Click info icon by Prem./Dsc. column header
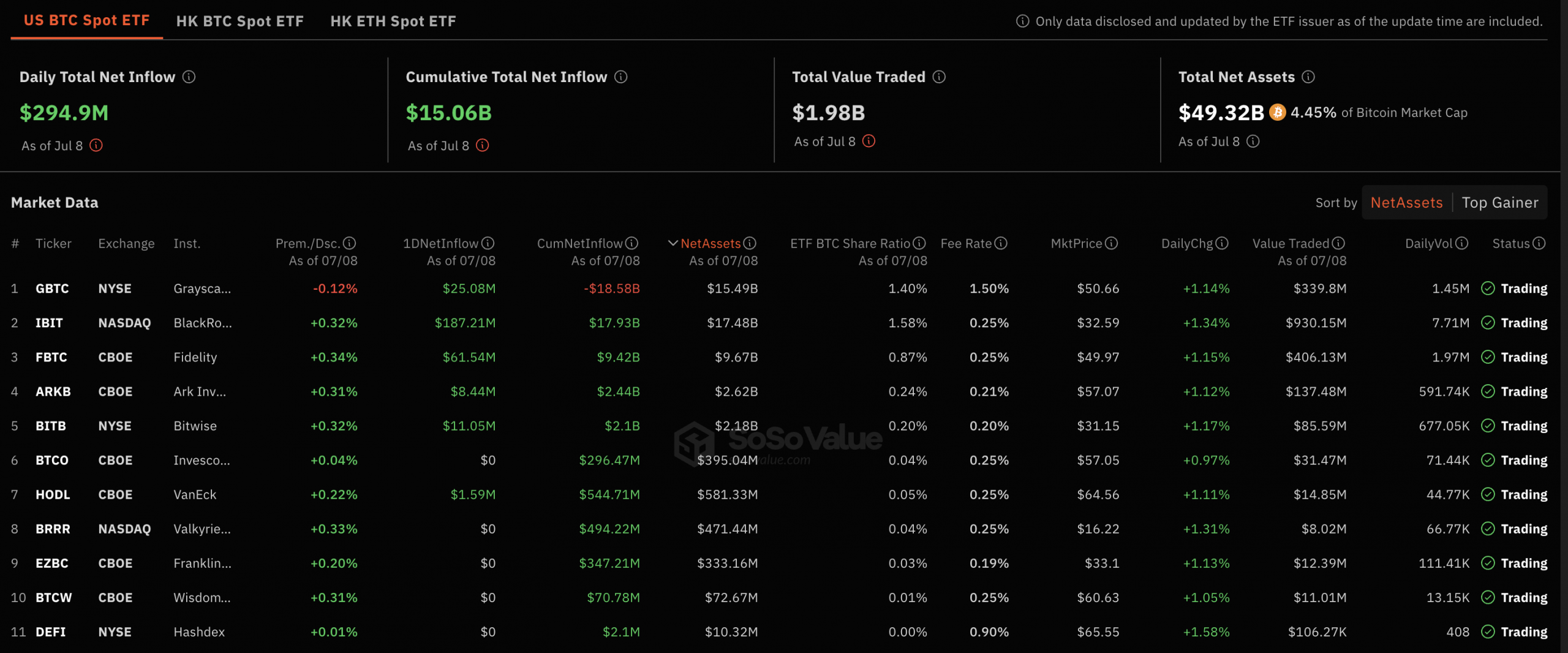The width and height of the screenshot is (1568, 653). click(350, 243)
